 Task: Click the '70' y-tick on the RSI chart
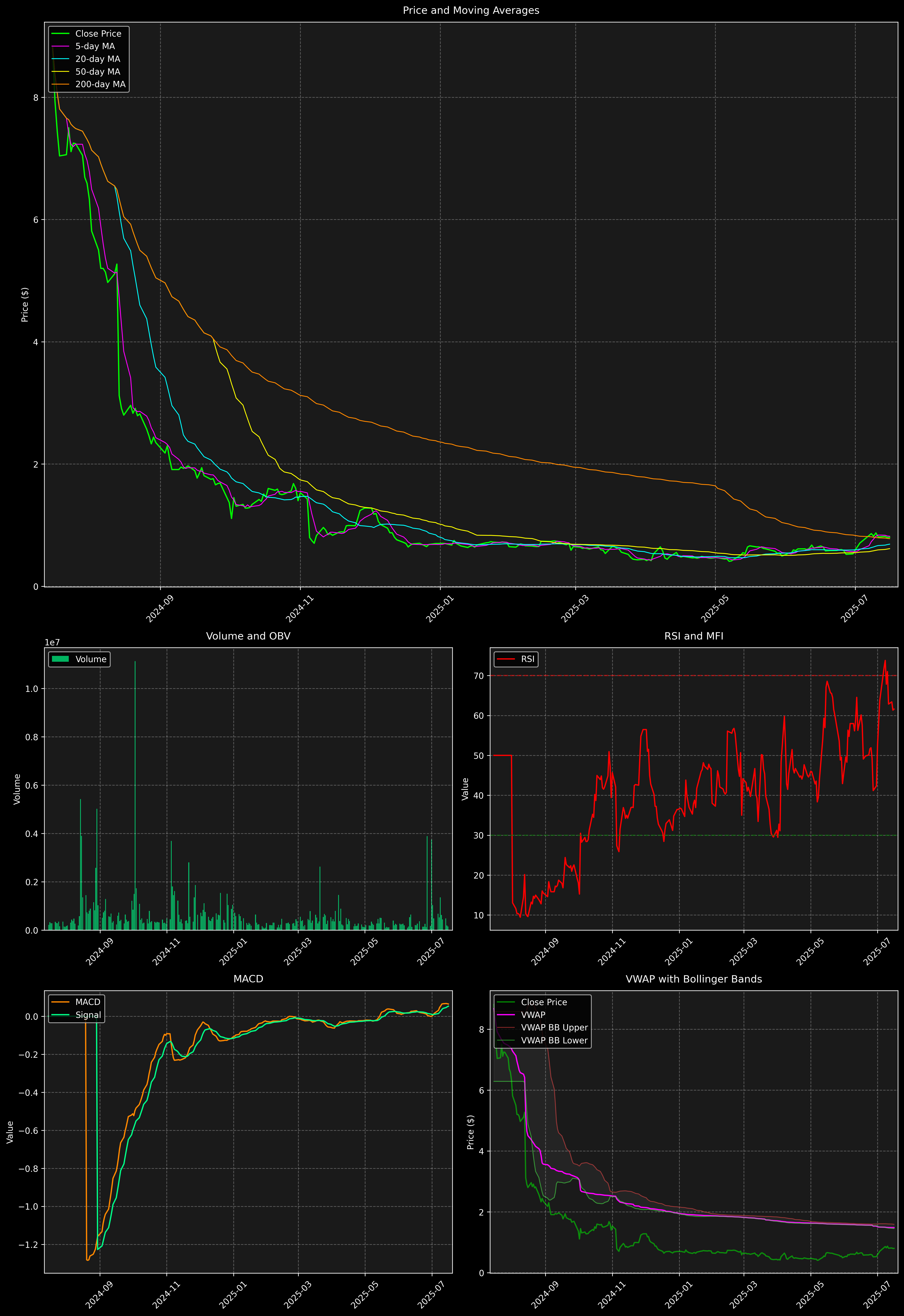pyautogui.click(x=479, y=675)
